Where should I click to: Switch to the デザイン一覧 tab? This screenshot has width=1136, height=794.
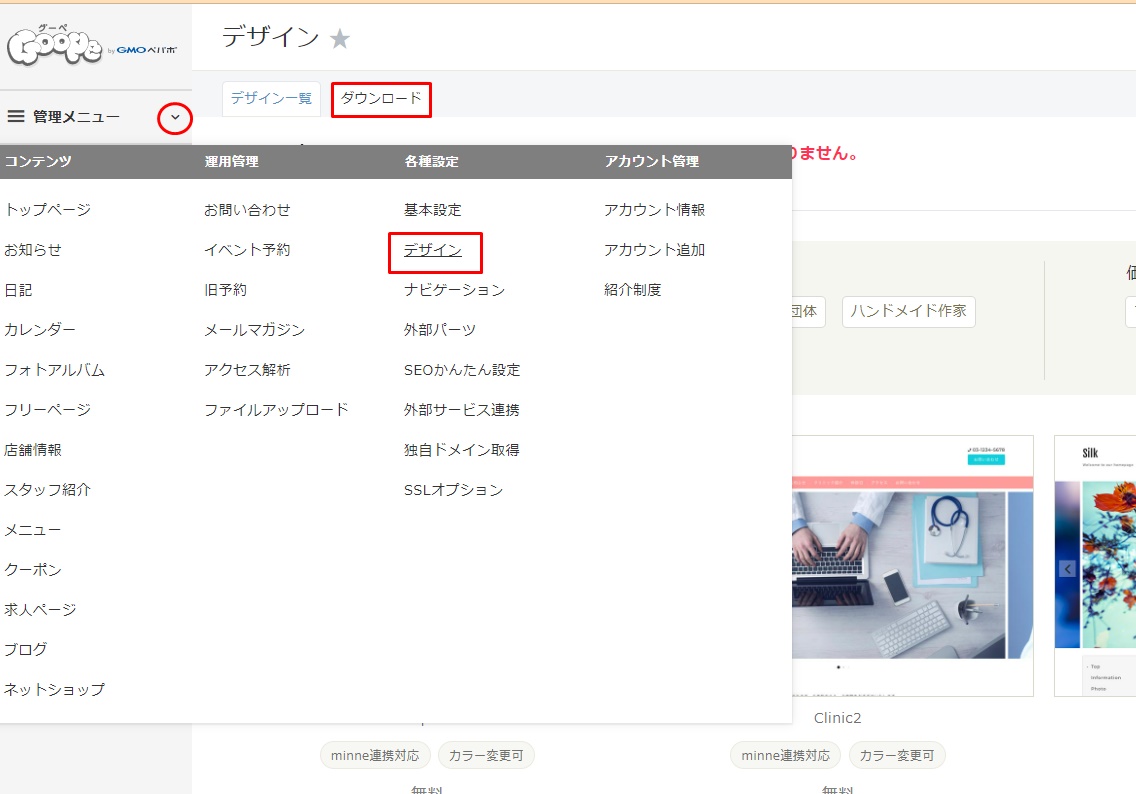pos(271,98)
